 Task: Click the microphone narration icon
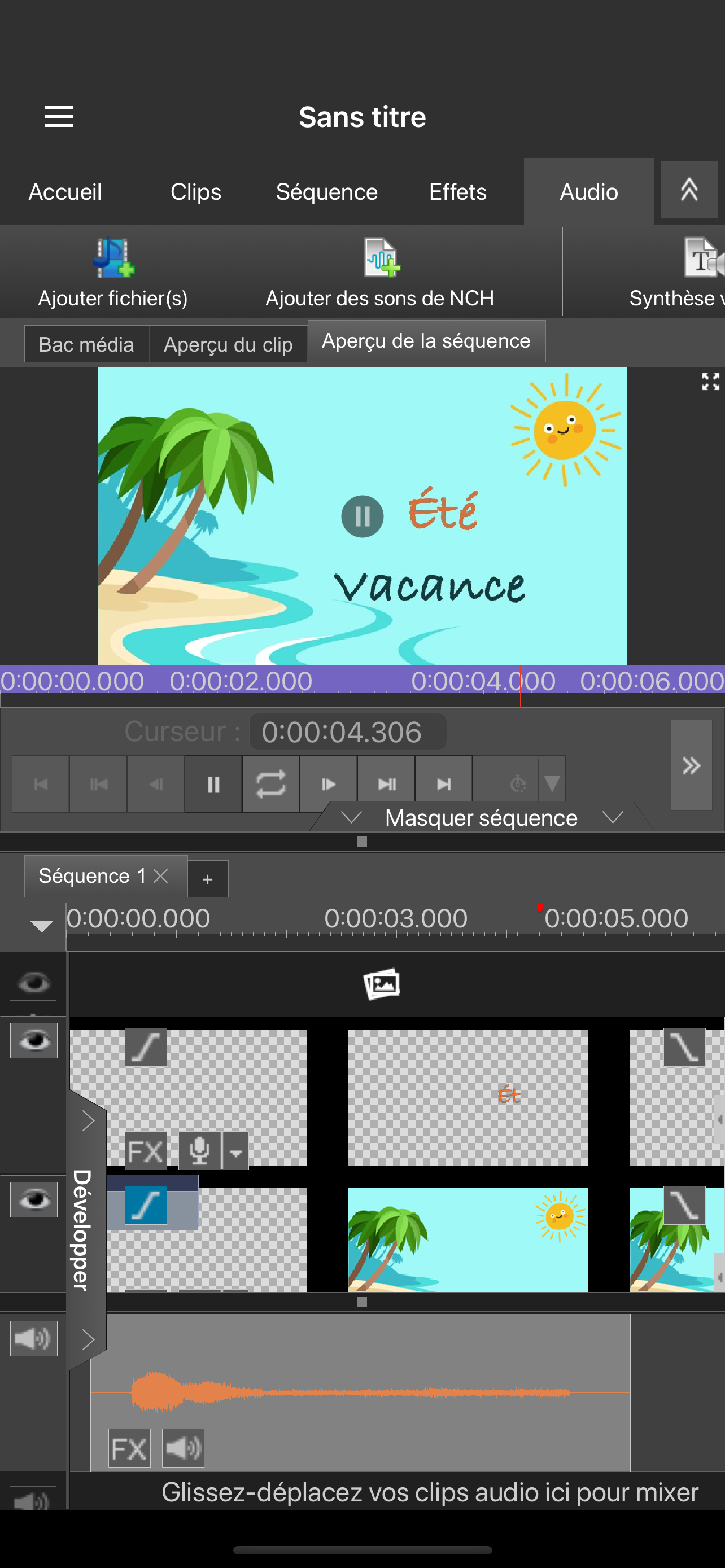tap(200, 1151)
